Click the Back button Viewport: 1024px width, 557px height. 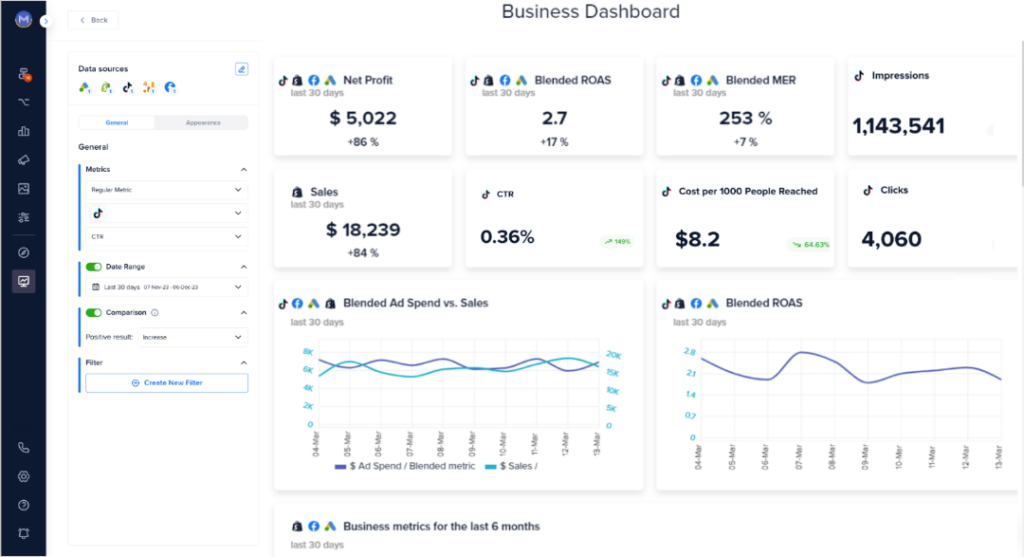pos(93,20)
